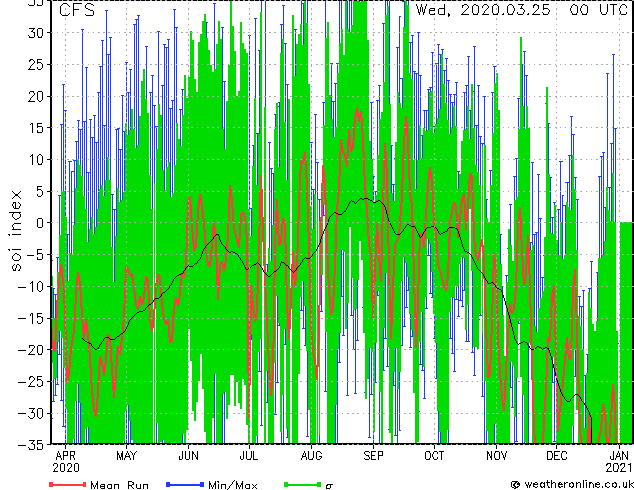634x490 pixels.
Task: Click the y-axis value '-20'
Action: pyautogui.click(x=31, y=350)
